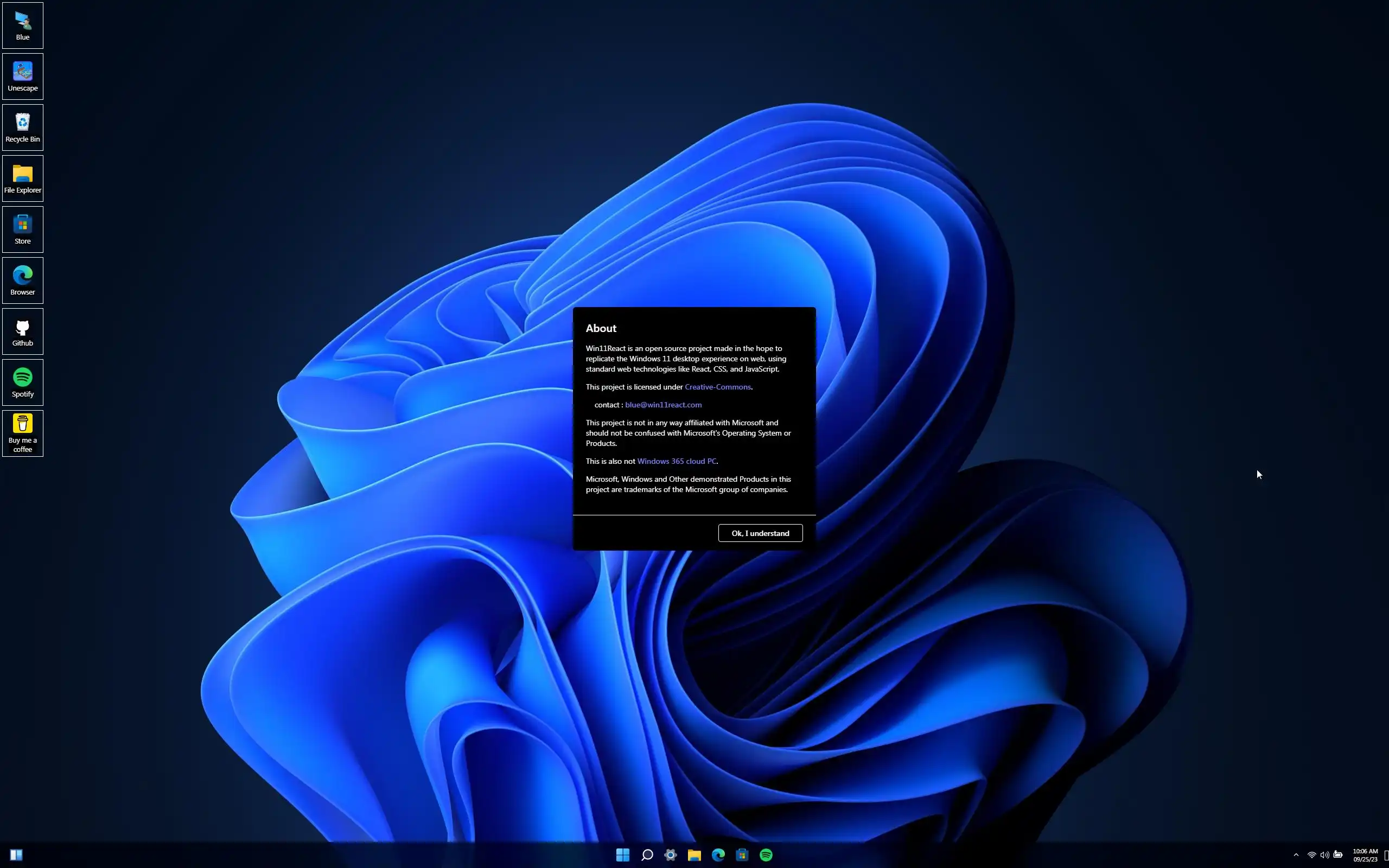The height and width of the screenshot is (868, 1389).
Task: Open the Github desktop shortcut
Action: point(22,331)
